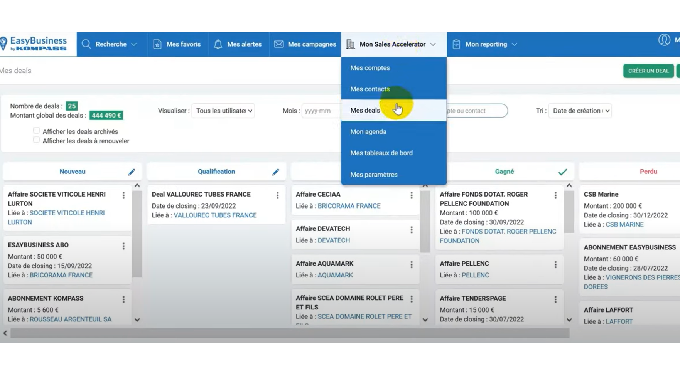Open options for Affaire SOCIETE VITICOLE HENRI LURTON
680x390 pixels.
pos(124,196)
